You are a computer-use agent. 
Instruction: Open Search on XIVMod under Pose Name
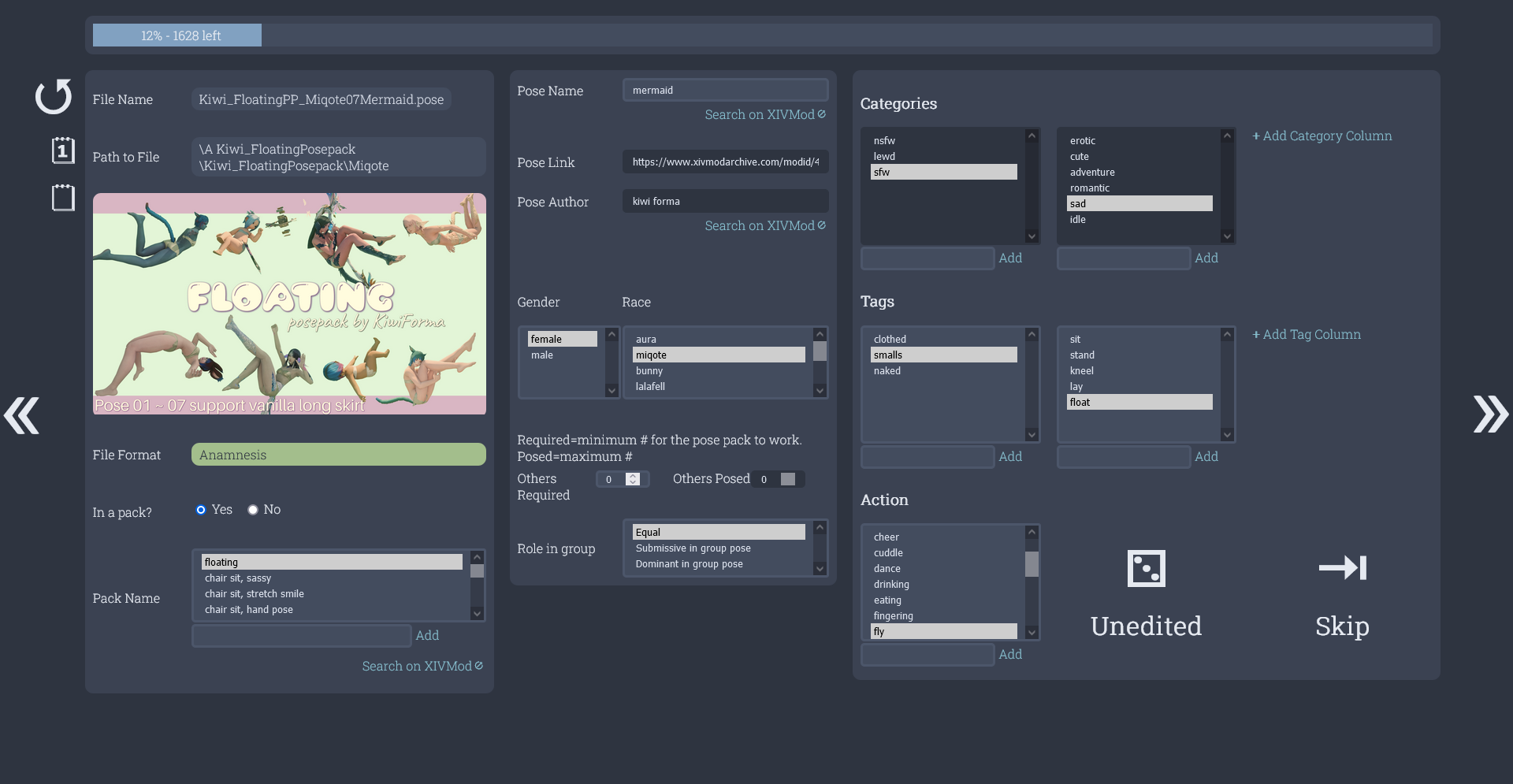point(764,114)
